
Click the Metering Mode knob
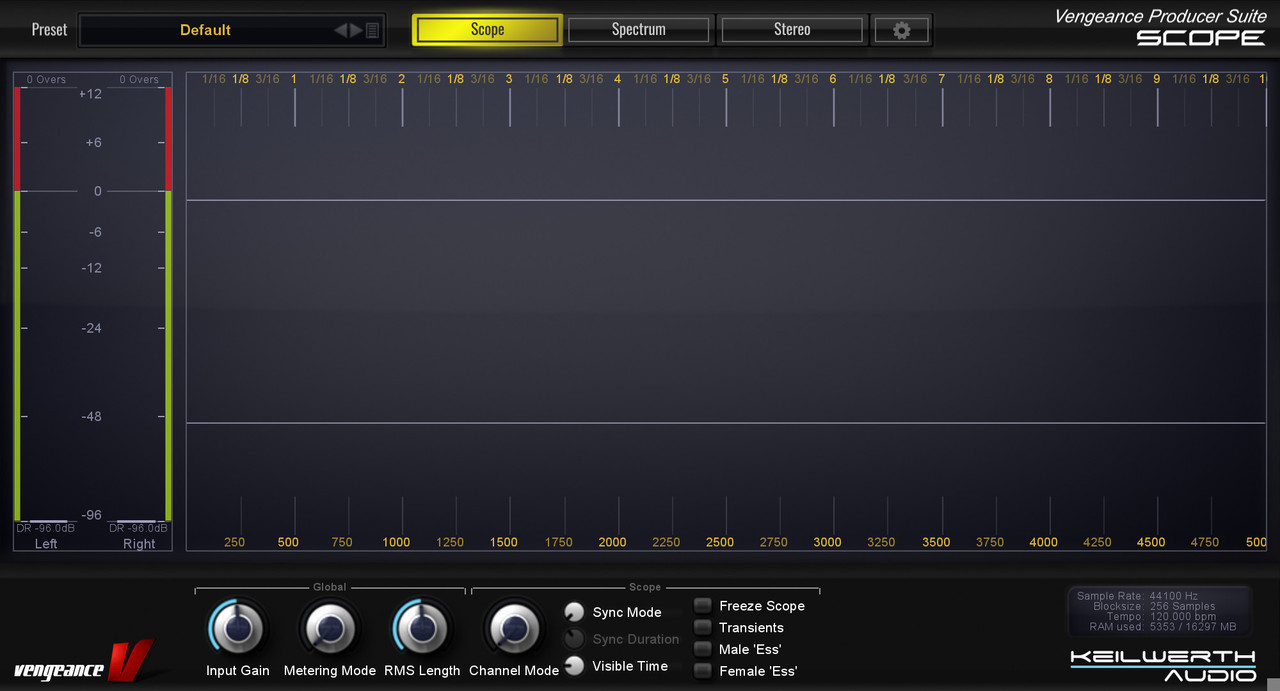pos(329,628)
